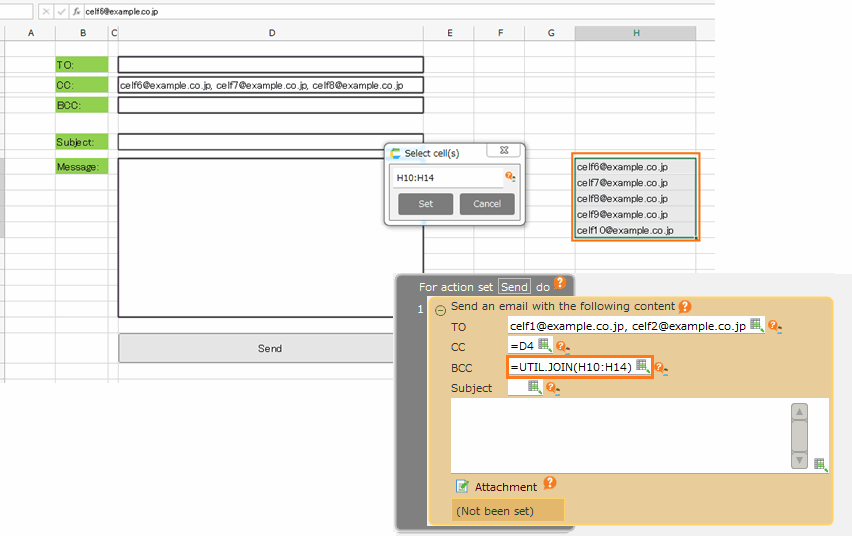Click cell-select icon next to CC field
Image resolution: width=852 pixels, height=536 pixels.
click(544, 345)
